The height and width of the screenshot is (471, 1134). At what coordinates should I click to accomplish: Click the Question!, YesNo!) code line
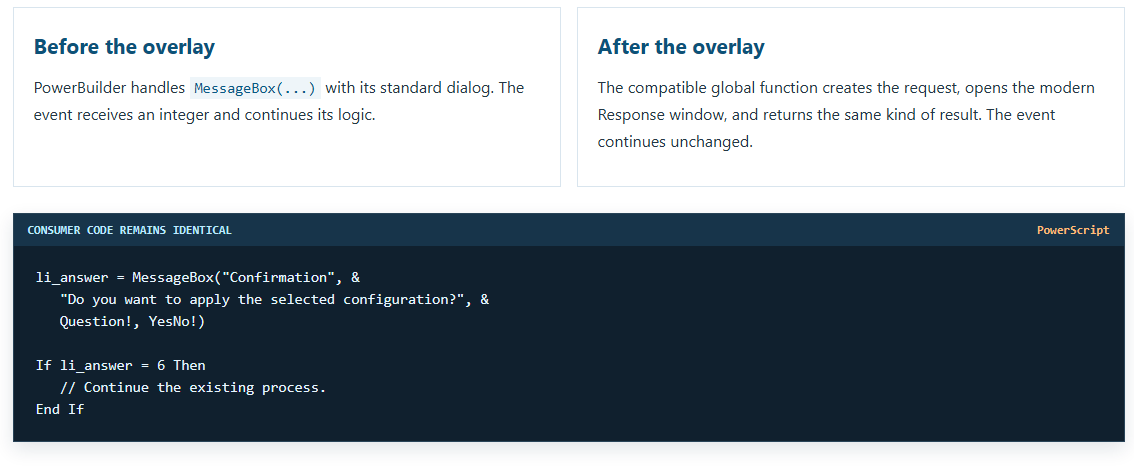click(x=132, y=322)
